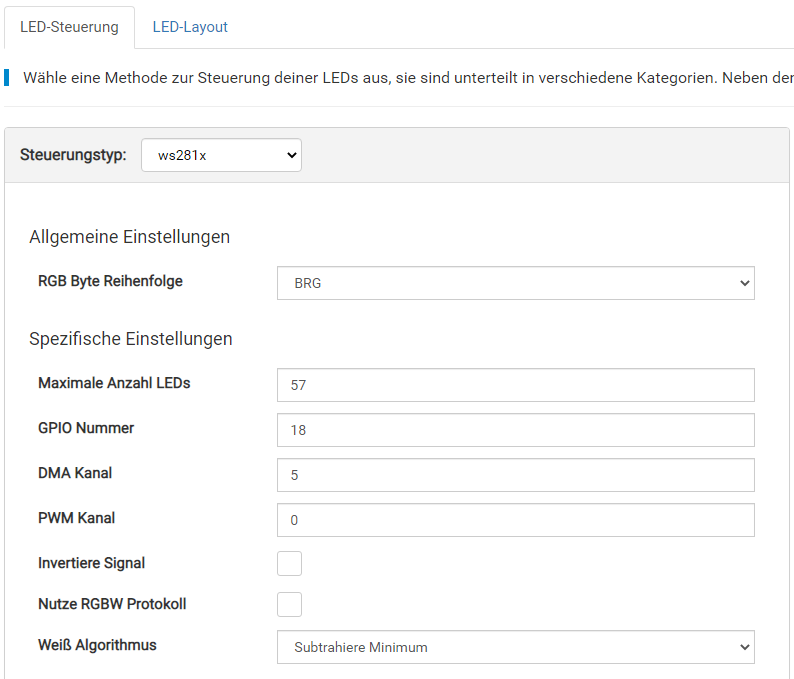Click into the DMA Kanal input field

[515, 475]
